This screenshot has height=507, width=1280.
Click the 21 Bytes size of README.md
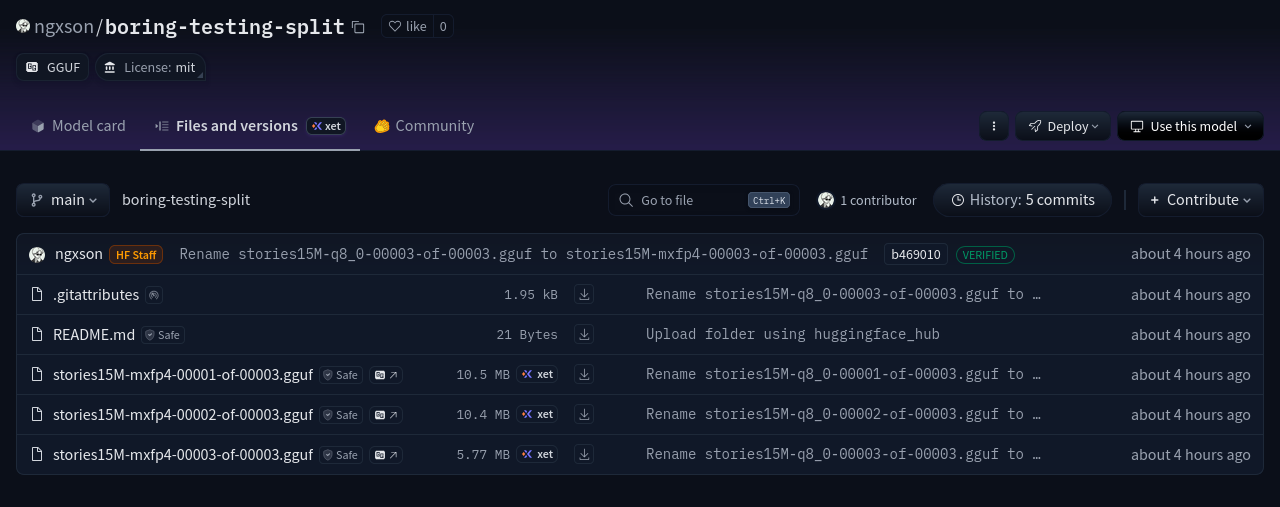point(527,335)
